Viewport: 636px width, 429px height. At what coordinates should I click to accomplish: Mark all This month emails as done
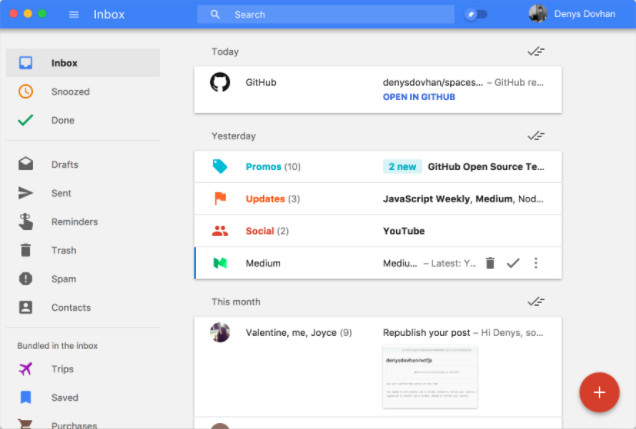536,302
